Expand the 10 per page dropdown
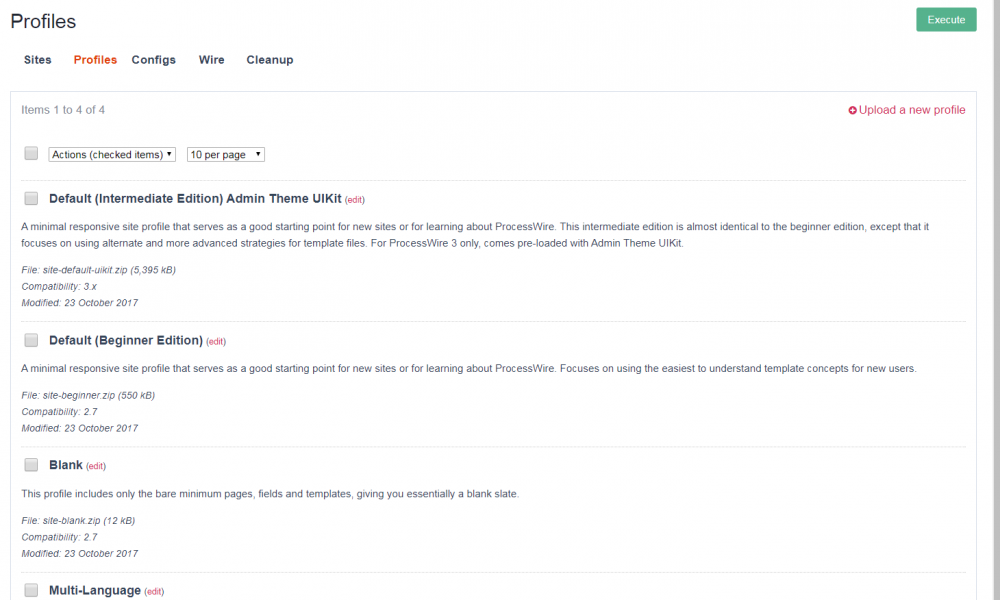 226,155
